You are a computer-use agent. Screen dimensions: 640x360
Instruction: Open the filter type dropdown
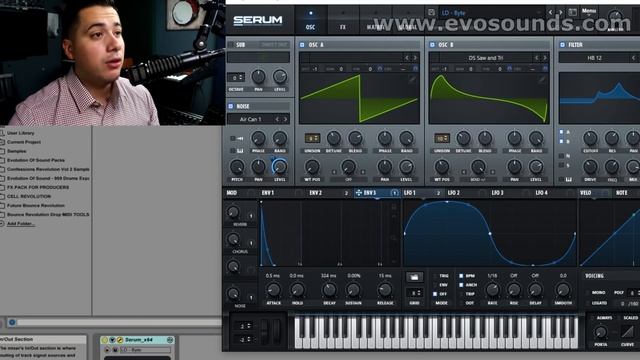pyautogui.click(x=594, y=58)
